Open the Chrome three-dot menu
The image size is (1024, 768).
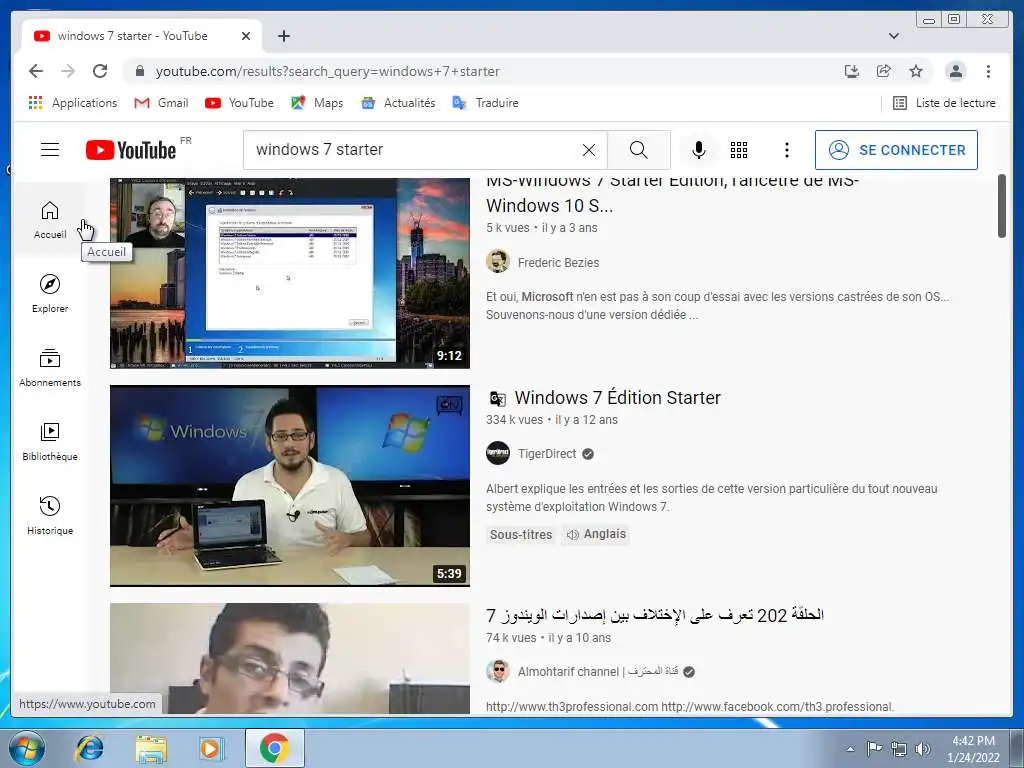pos(988,71)
